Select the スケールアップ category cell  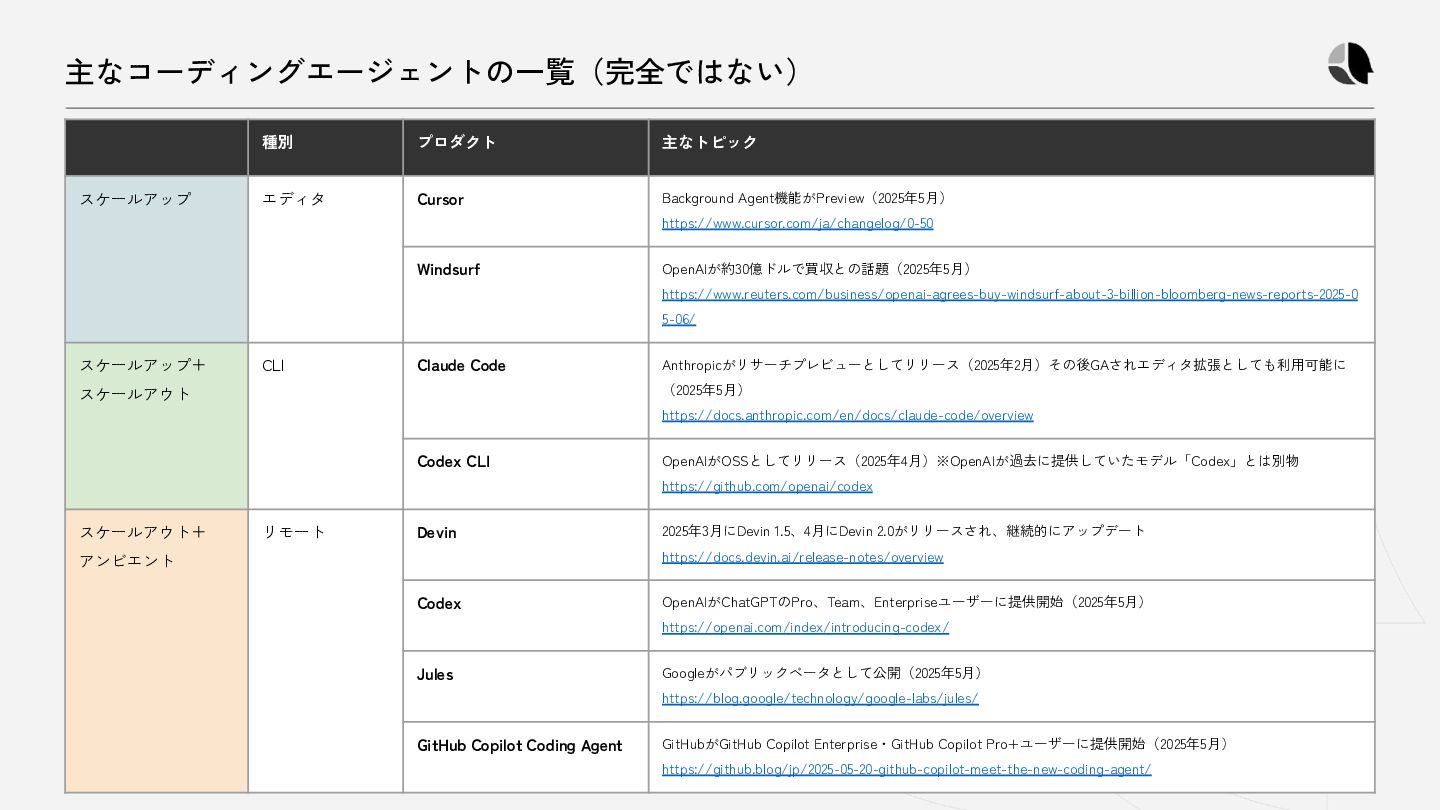(156, 259)
